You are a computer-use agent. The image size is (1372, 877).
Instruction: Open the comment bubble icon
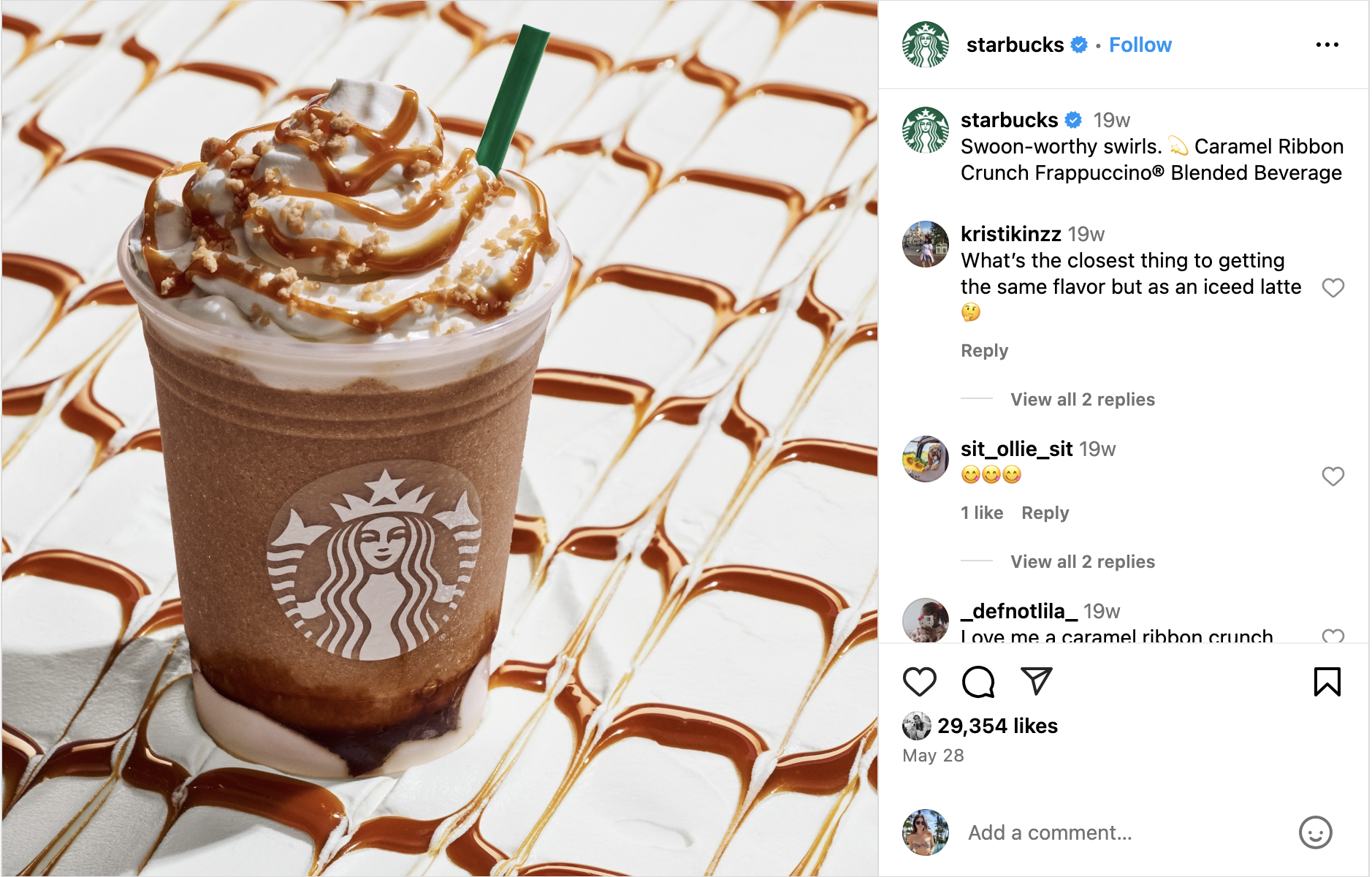click(978, 682)
